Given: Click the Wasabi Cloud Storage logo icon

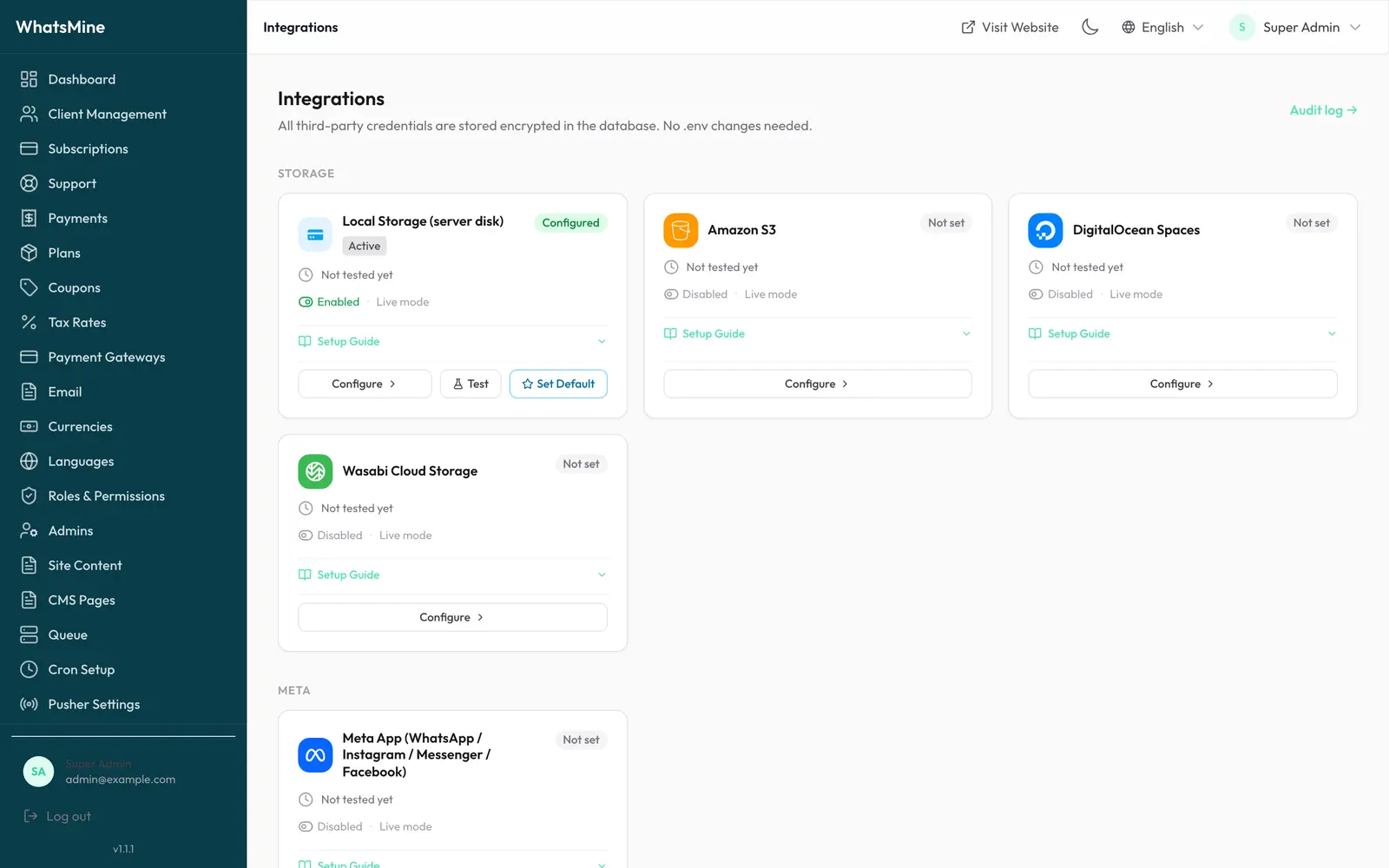Looking at the screenshot, I should 315,471.
